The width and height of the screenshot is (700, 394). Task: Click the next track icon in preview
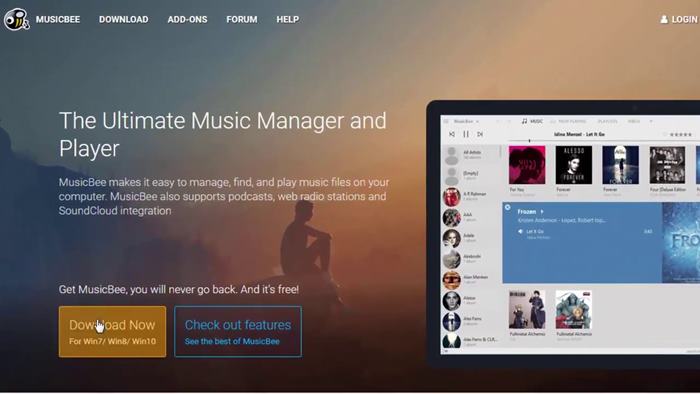[x=480, y=134]
